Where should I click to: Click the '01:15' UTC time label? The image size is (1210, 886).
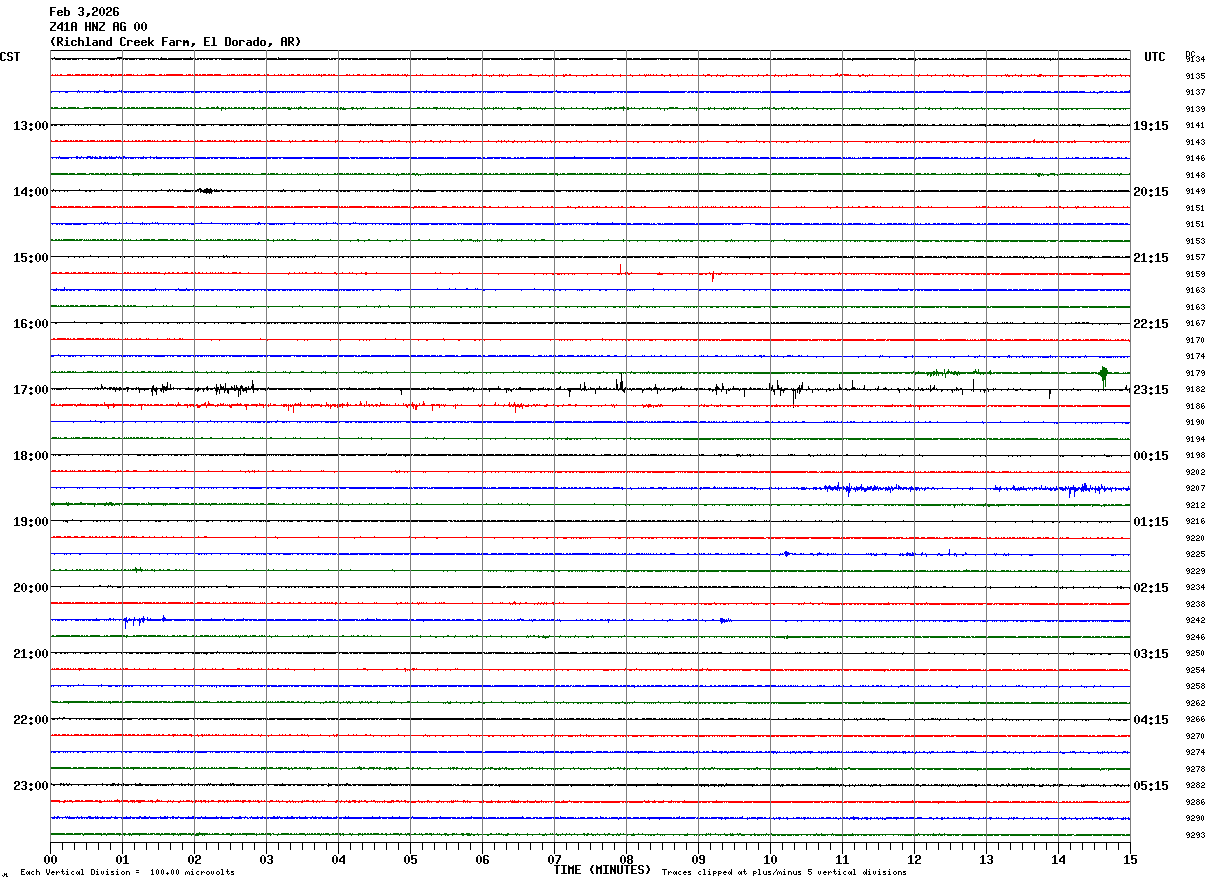coord(1151,522)
